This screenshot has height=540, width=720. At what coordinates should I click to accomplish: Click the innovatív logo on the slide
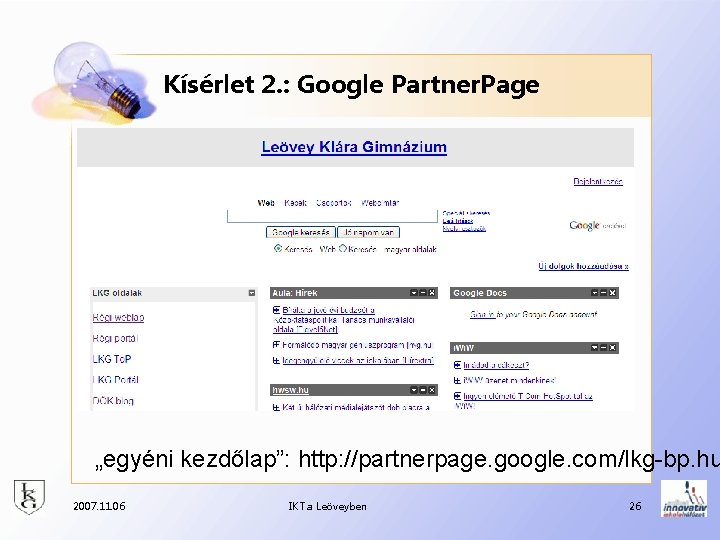pos(684,499)
